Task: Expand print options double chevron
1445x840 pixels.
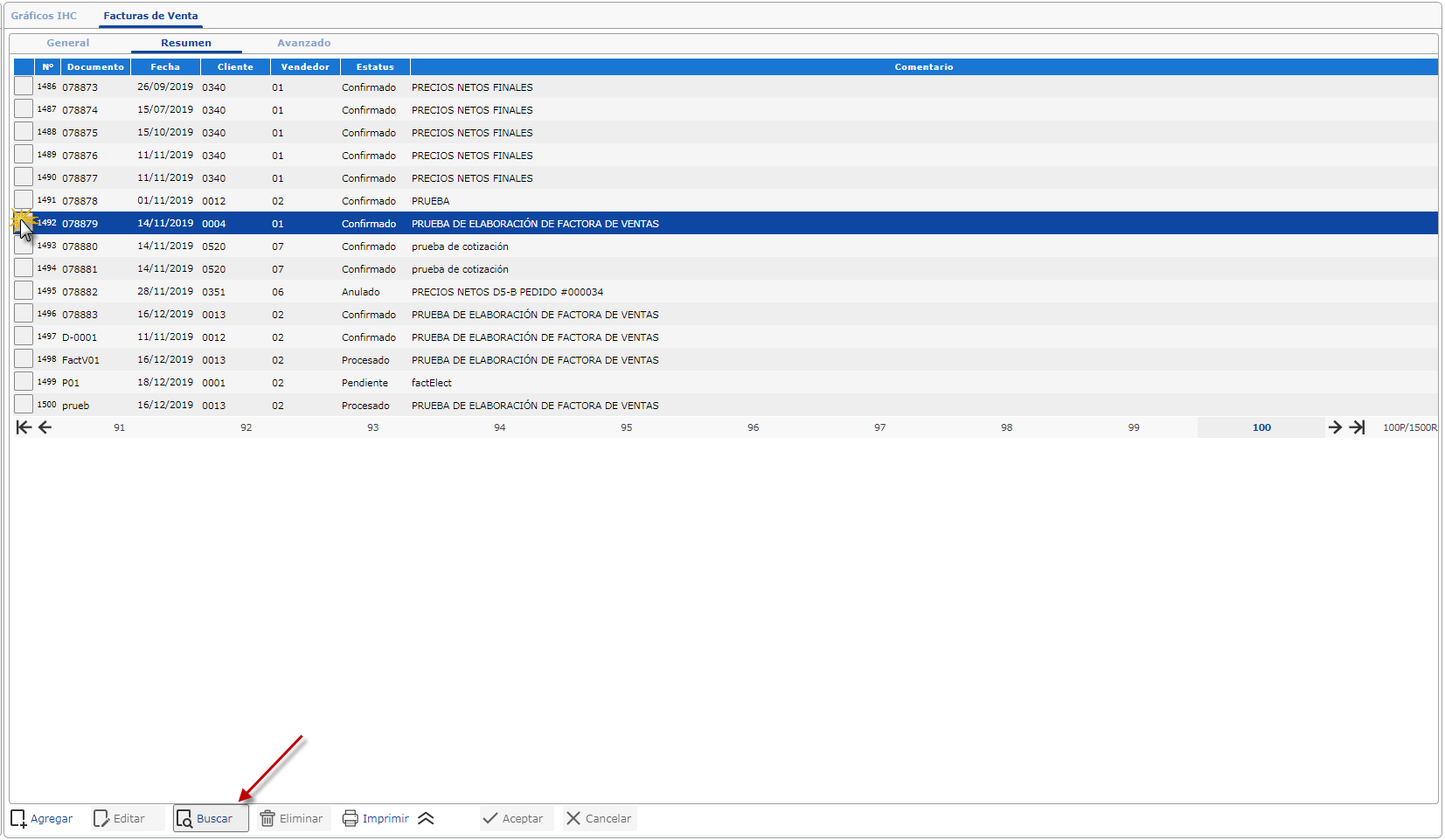Action: 426,819
